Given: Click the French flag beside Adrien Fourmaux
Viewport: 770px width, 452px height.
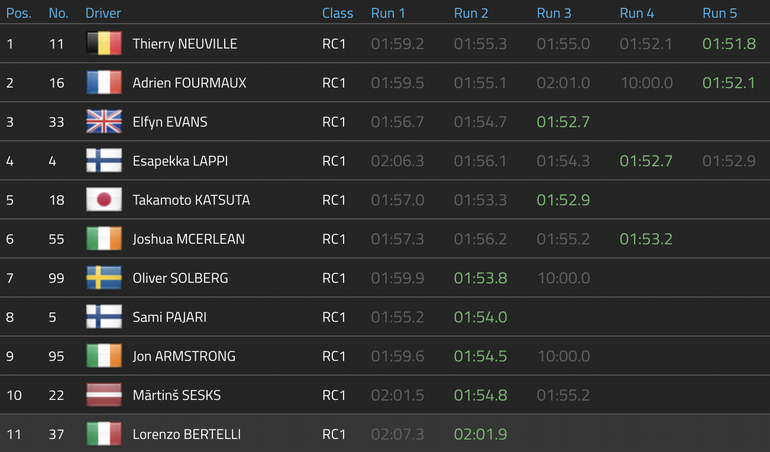Looking at the screenshot, I should click(x=104, y=83).
